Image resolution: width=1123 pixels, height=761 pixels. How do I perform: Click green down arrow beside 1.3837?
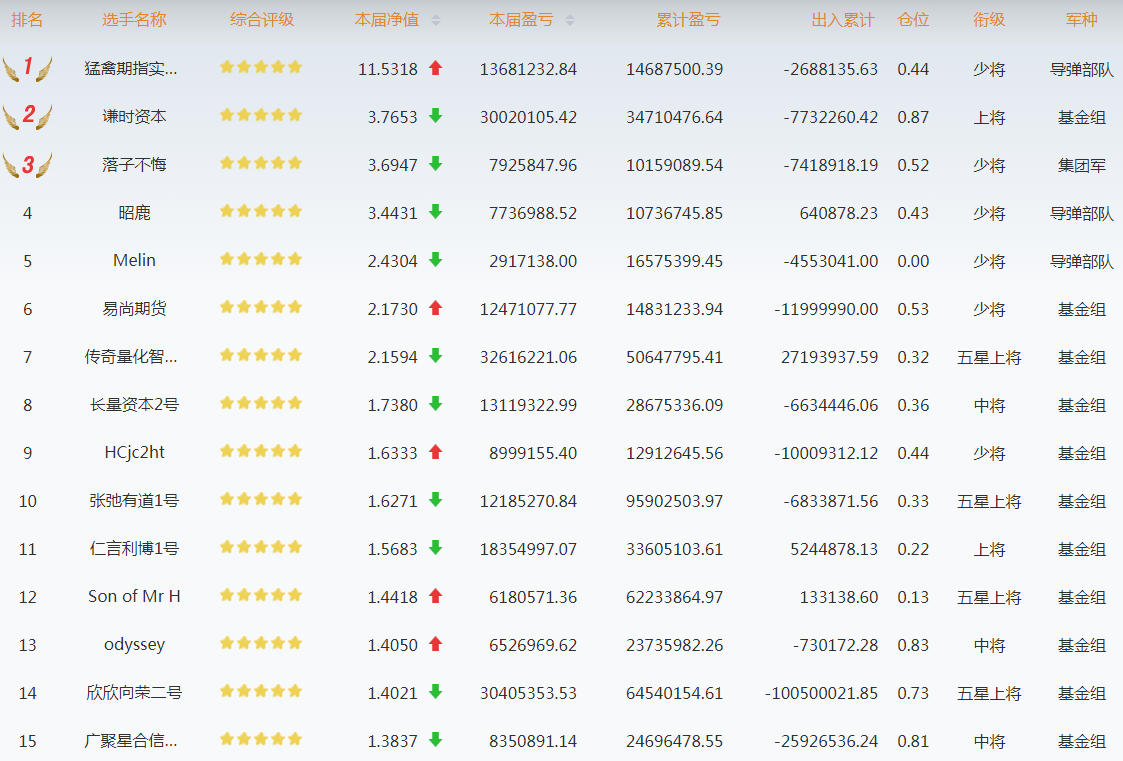coord(435,740)
